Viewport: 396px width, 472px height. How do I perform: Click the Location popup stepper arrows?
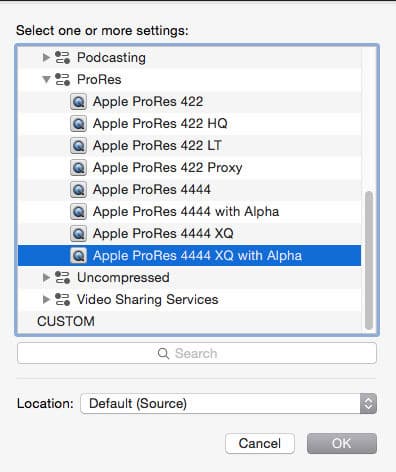(x=368, y=404)
